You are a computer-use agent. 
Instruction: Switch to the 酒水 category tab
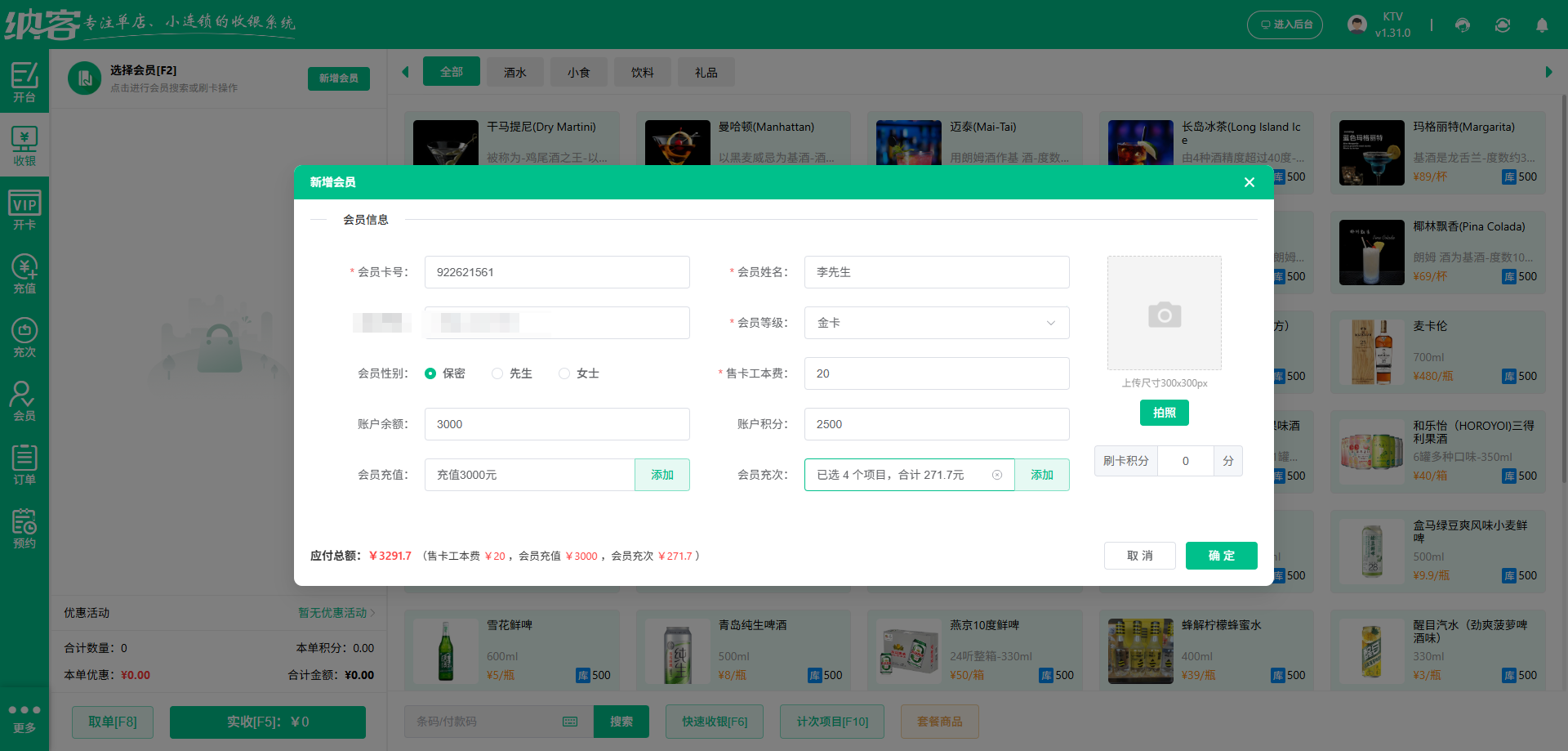[x=514, y=73]
